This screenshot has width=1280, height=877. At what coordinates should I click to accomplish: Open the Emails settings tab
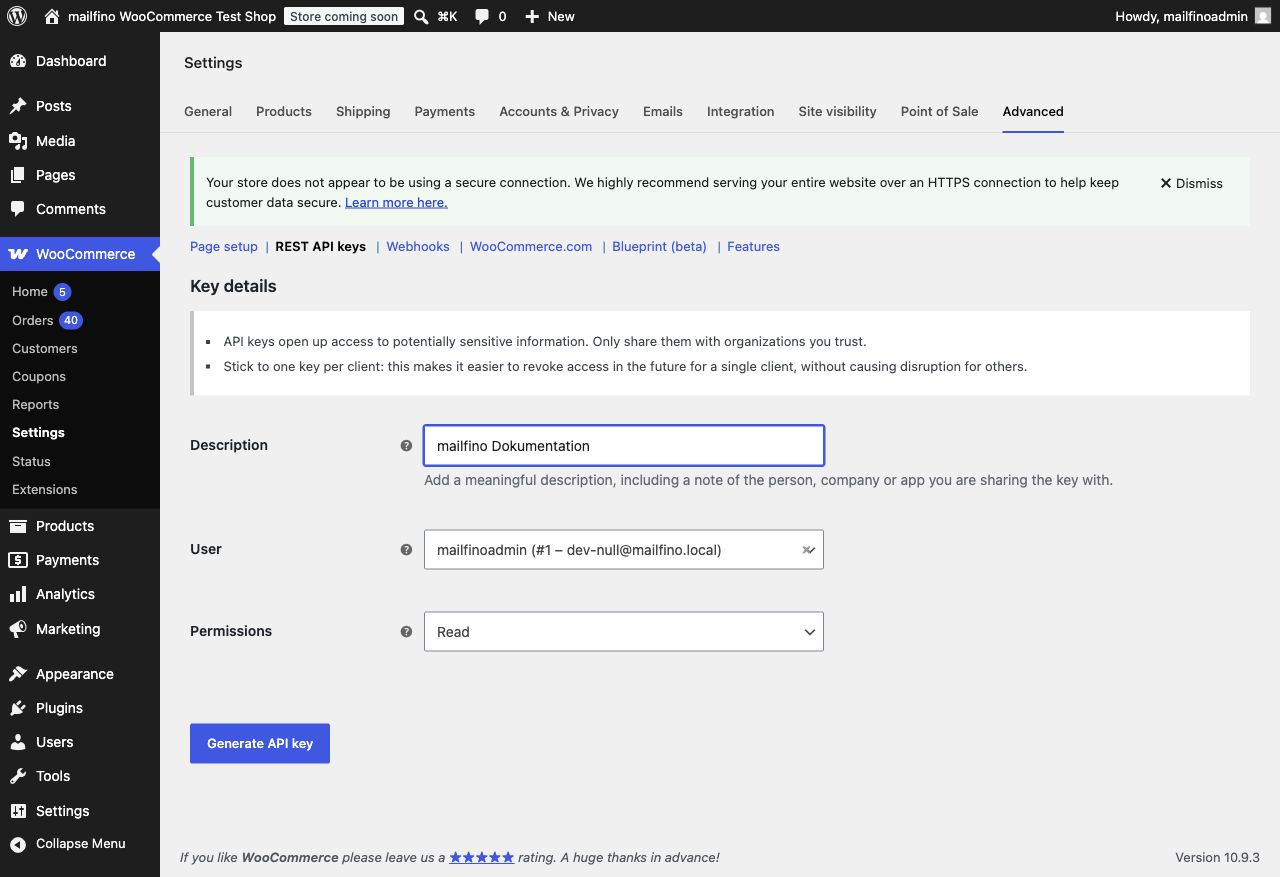coord(663,111)
